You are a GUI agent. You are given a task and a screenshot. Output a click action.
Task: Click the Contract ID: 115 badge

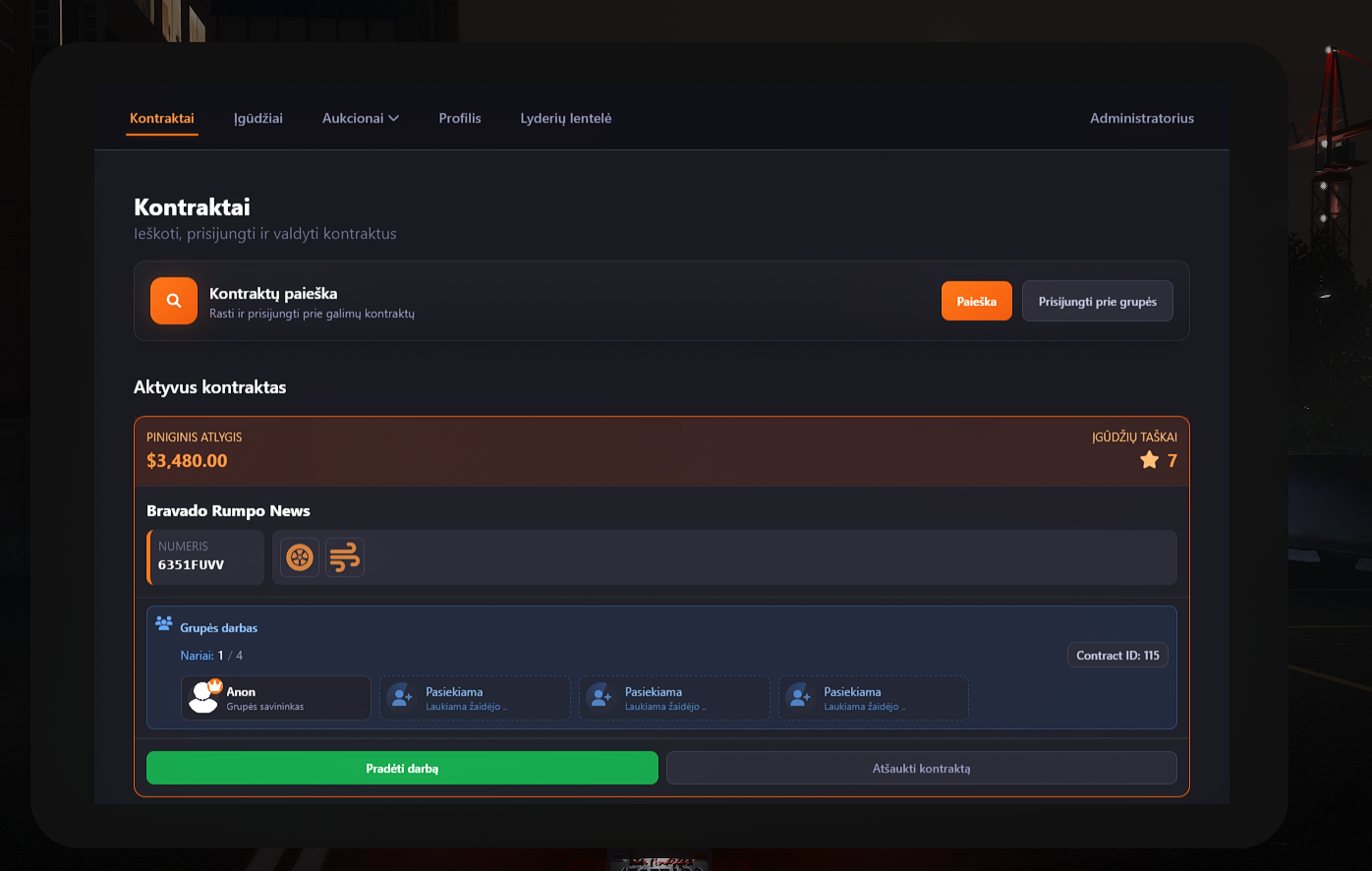tap(1117, 656)
